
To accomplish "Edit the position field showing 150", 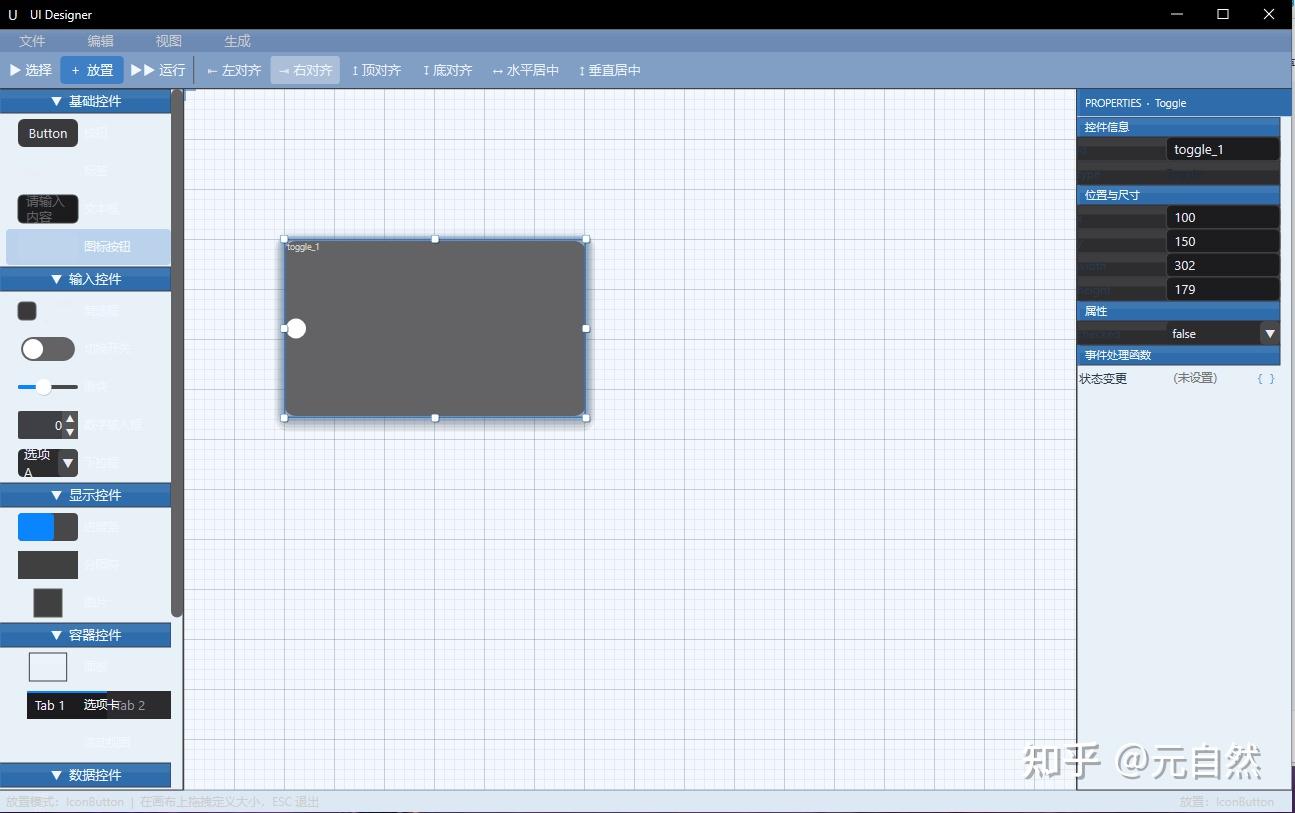I will click(1223, 241).
